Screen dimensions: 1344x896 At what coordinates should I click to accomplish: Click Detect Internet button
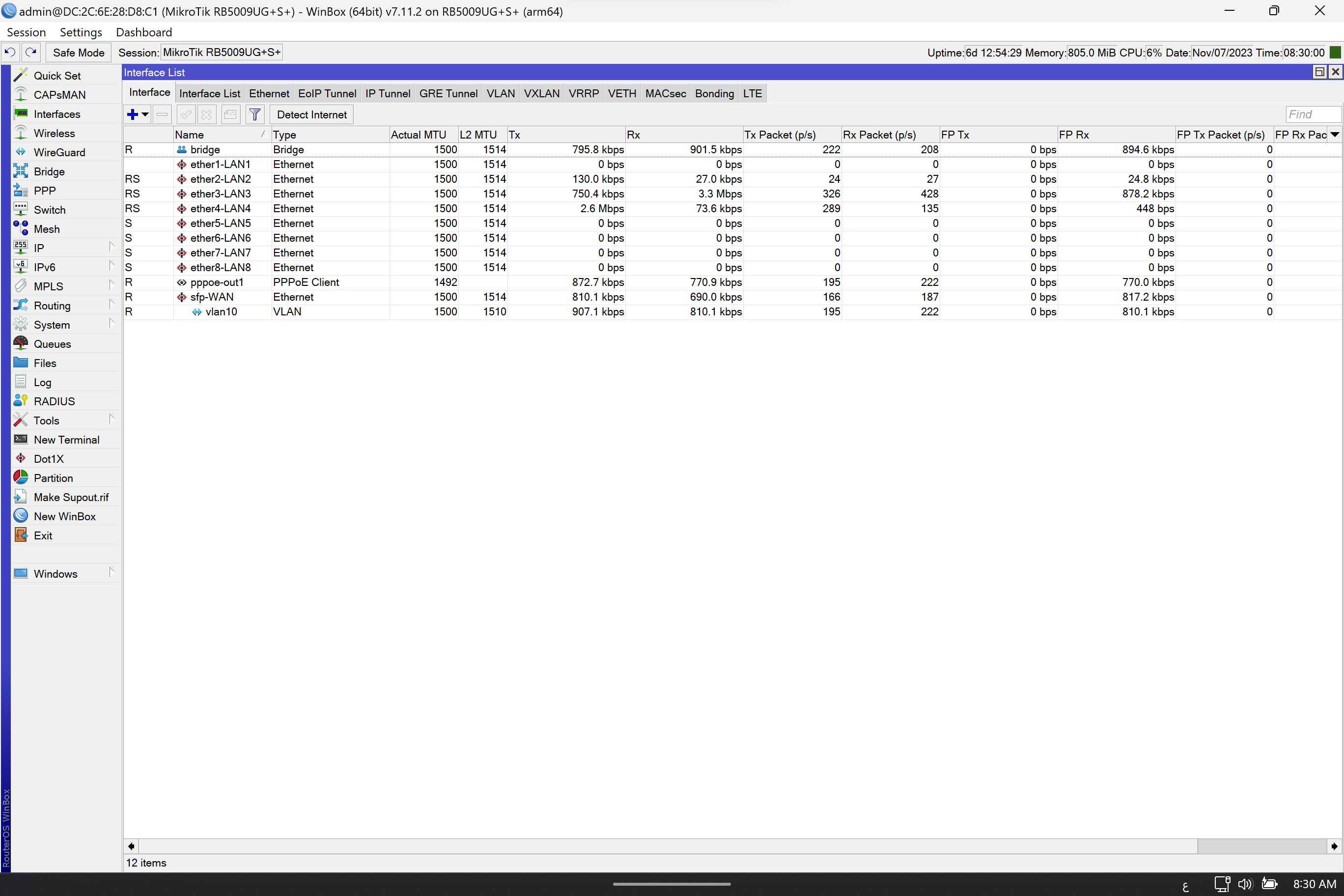pyautogui.click(x=311, y=114)
